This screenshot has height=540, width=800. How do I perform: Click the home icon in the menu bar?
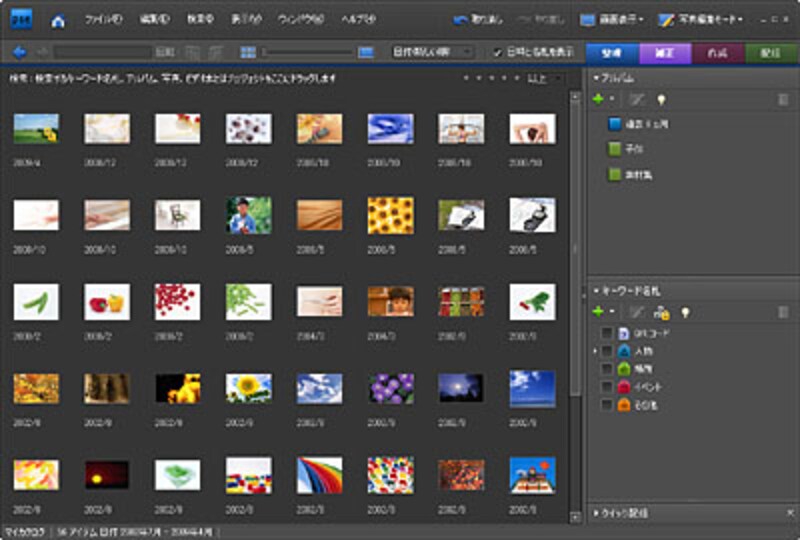58,20
